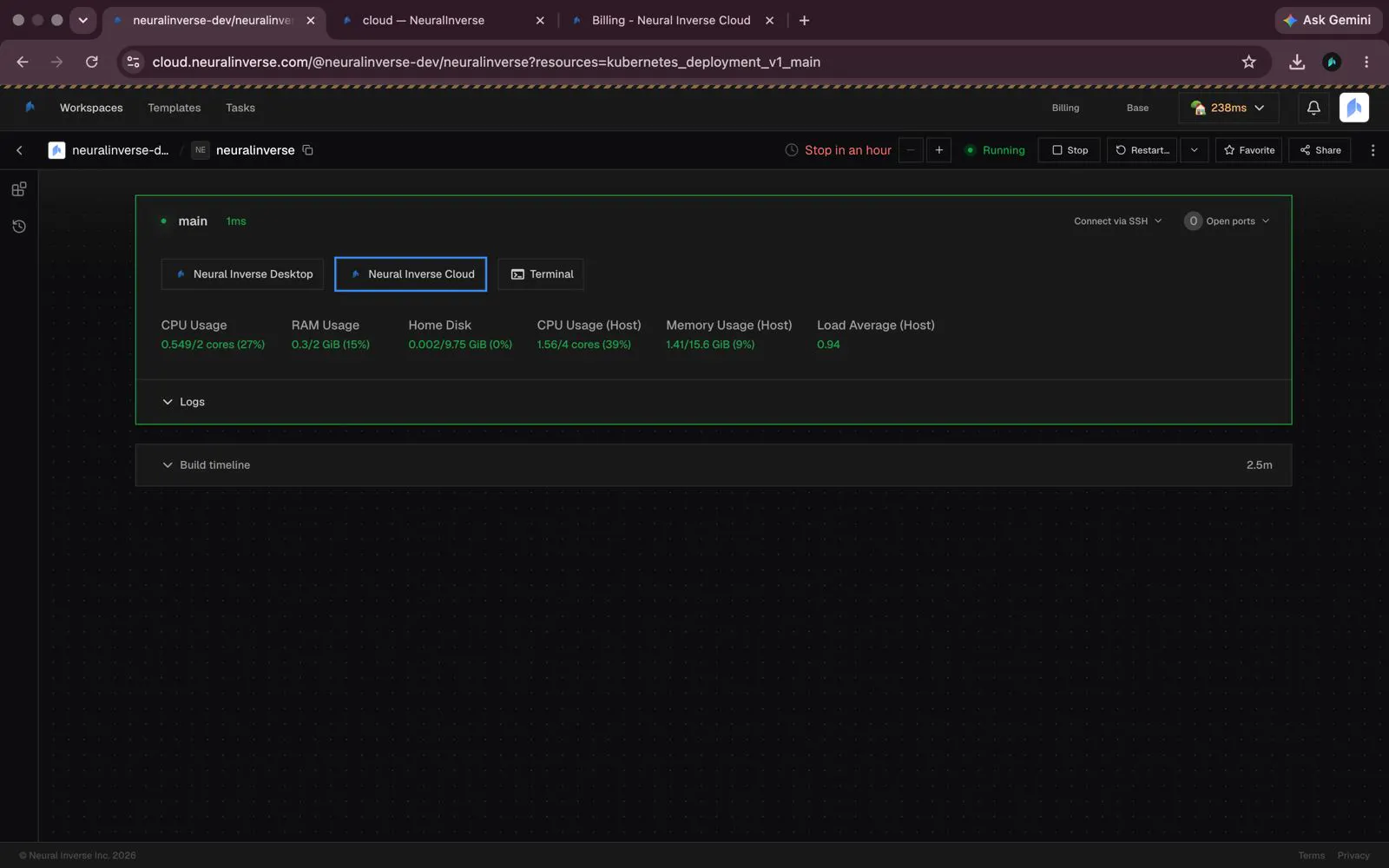Image resolution: width=1389 pixels, height=868 pixels.
Task: Close the Billing - Neural Inverse Cloud tab
Action: tap(769, 20)
